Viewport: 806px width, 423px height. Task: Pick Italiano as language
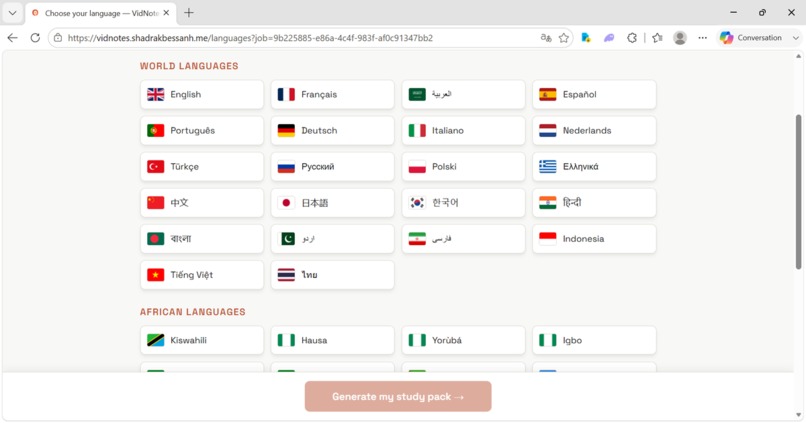(x=463, y=131)
